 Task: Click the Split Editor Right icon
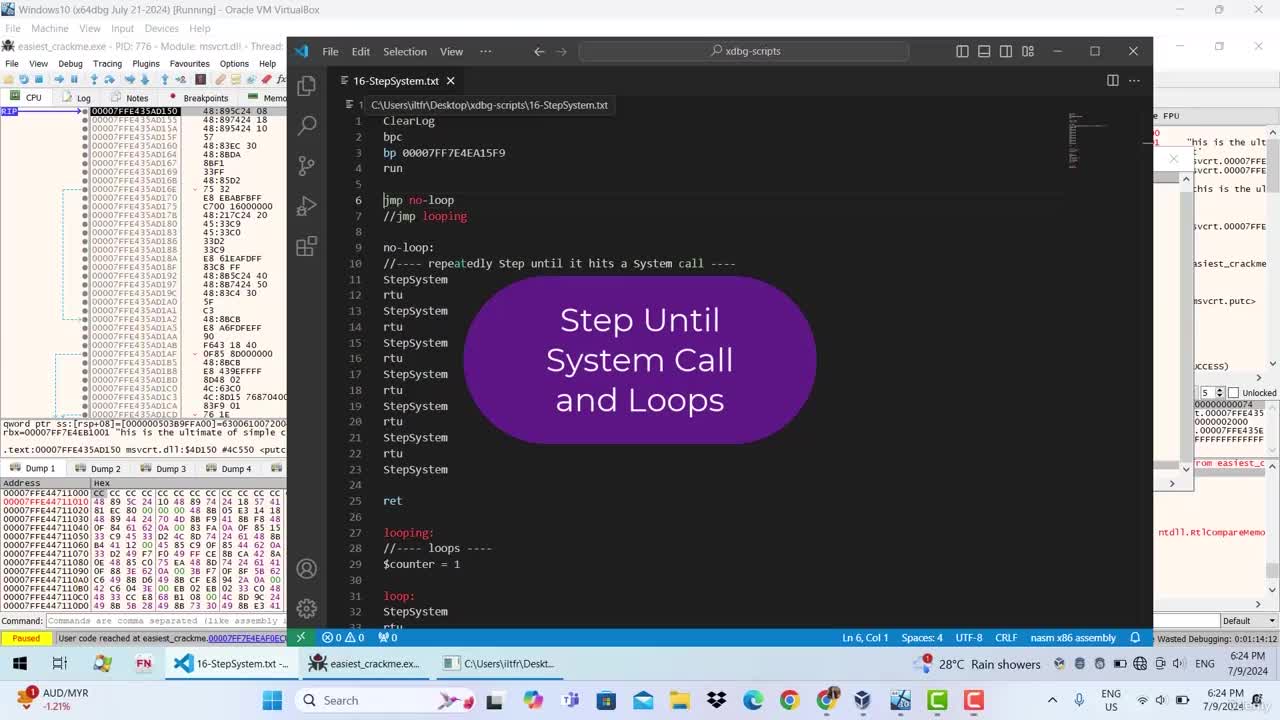click(1112, 80)
